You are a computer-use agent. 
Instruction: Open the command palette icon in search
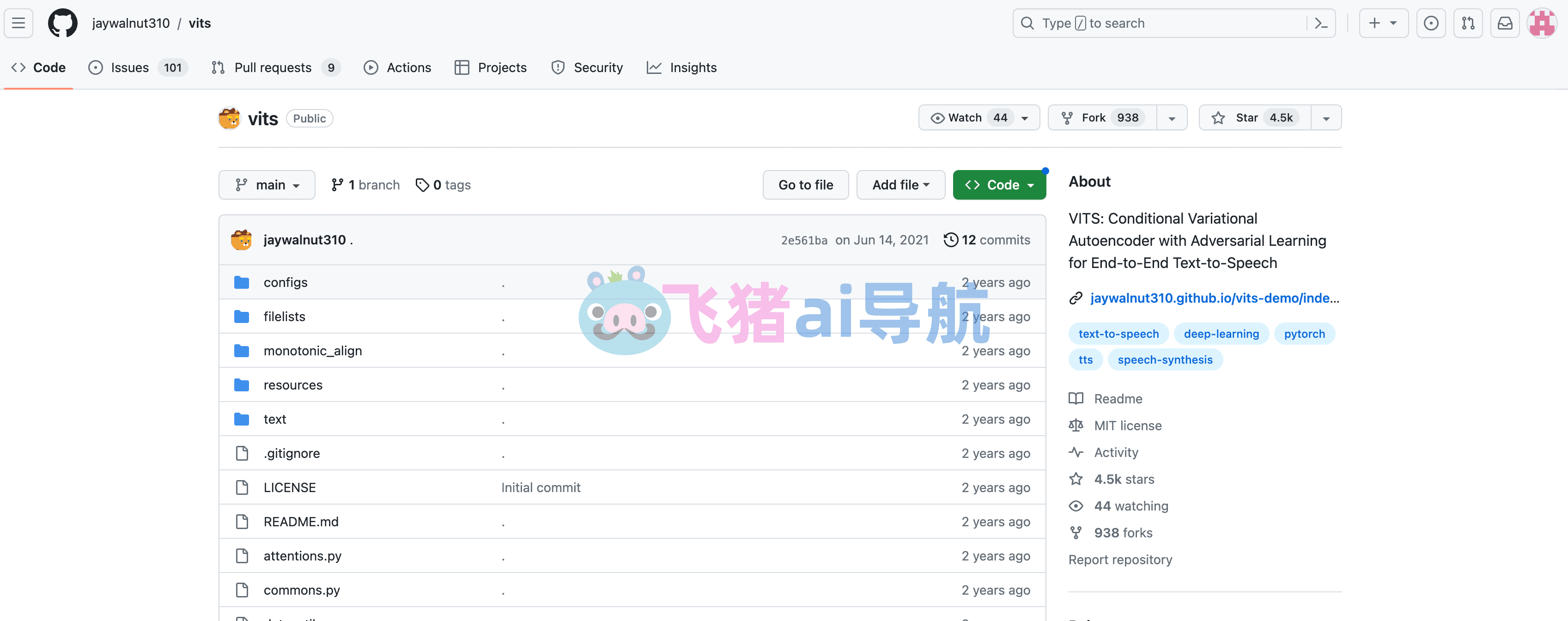tap(1320, 23)
